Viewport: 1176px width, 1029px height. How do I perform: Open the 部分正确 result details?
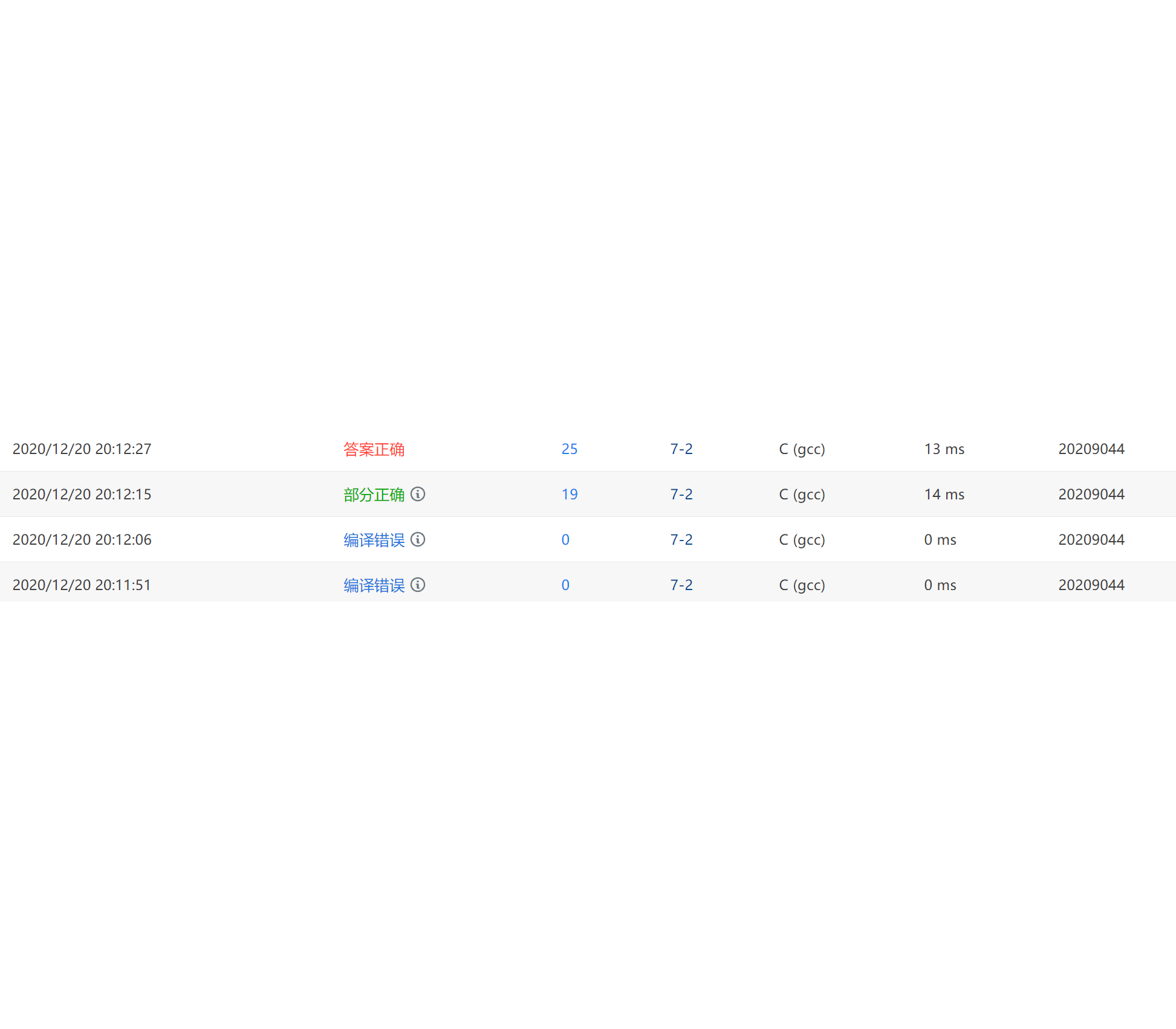(x=374, y=495)
